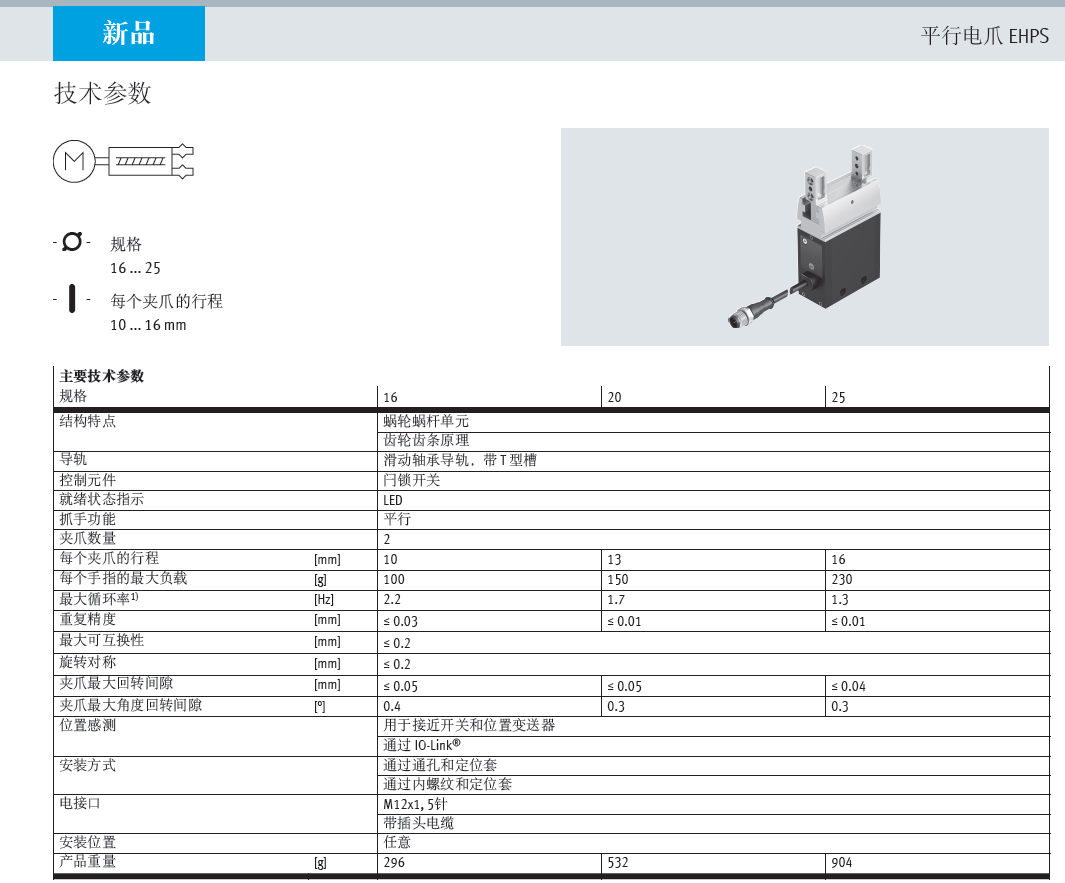Click the [°] unit label

320,706
